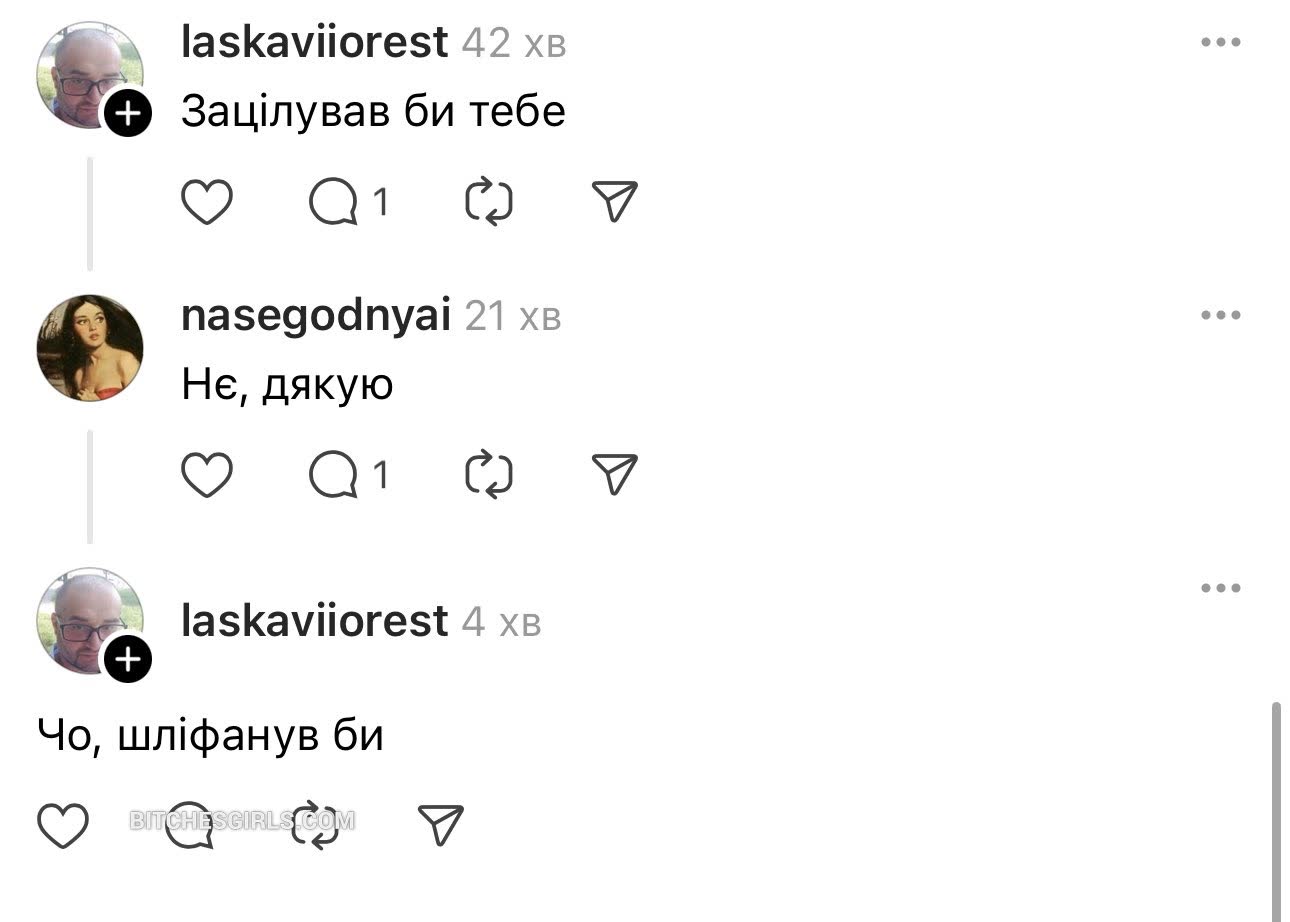This screenshot has width=1290, height=922.
Task: Send the nasegodnyai comment using paper plane icon
Action: (x=614, y=475)
